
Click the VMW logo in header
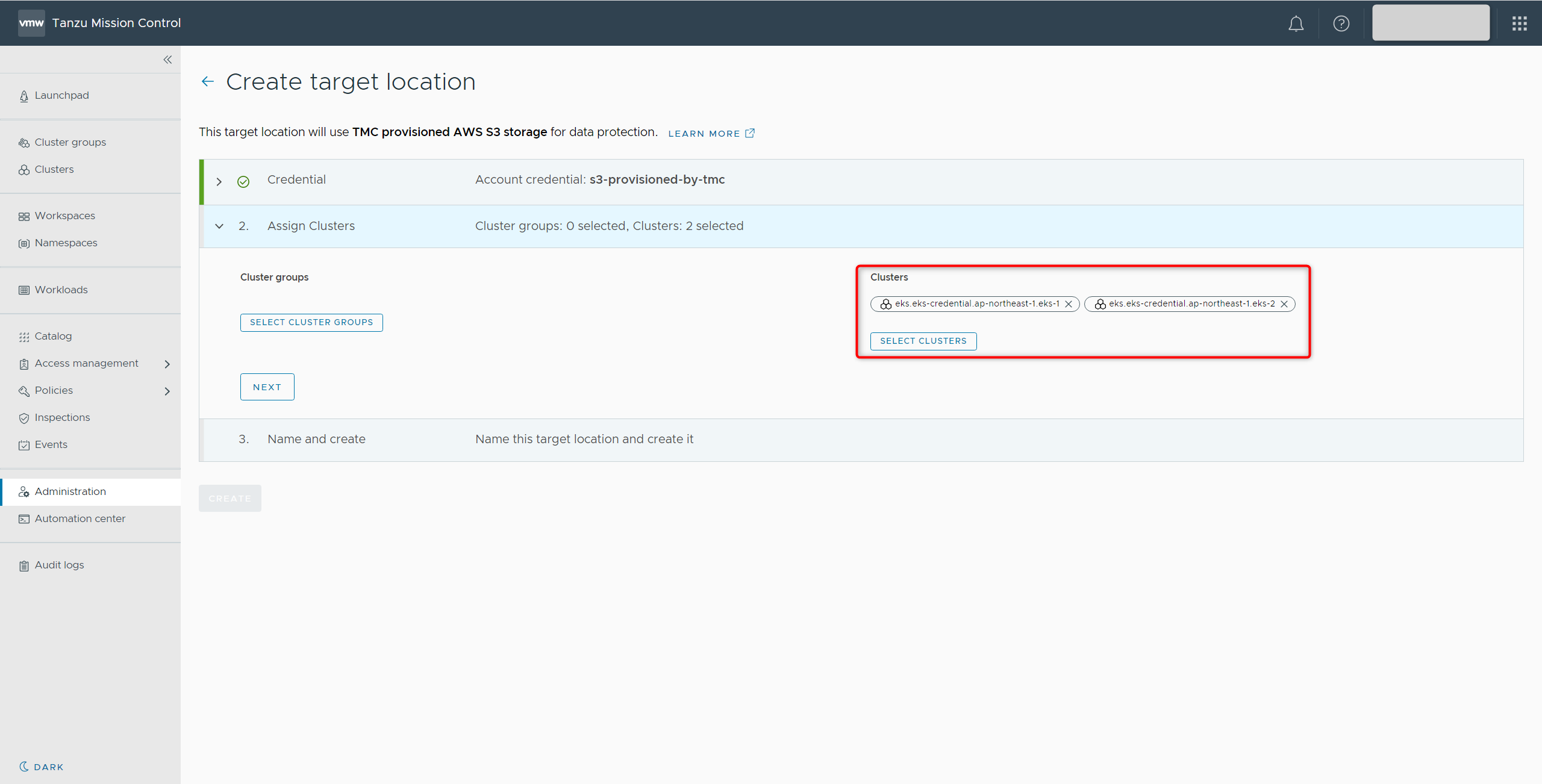[31, 23]
